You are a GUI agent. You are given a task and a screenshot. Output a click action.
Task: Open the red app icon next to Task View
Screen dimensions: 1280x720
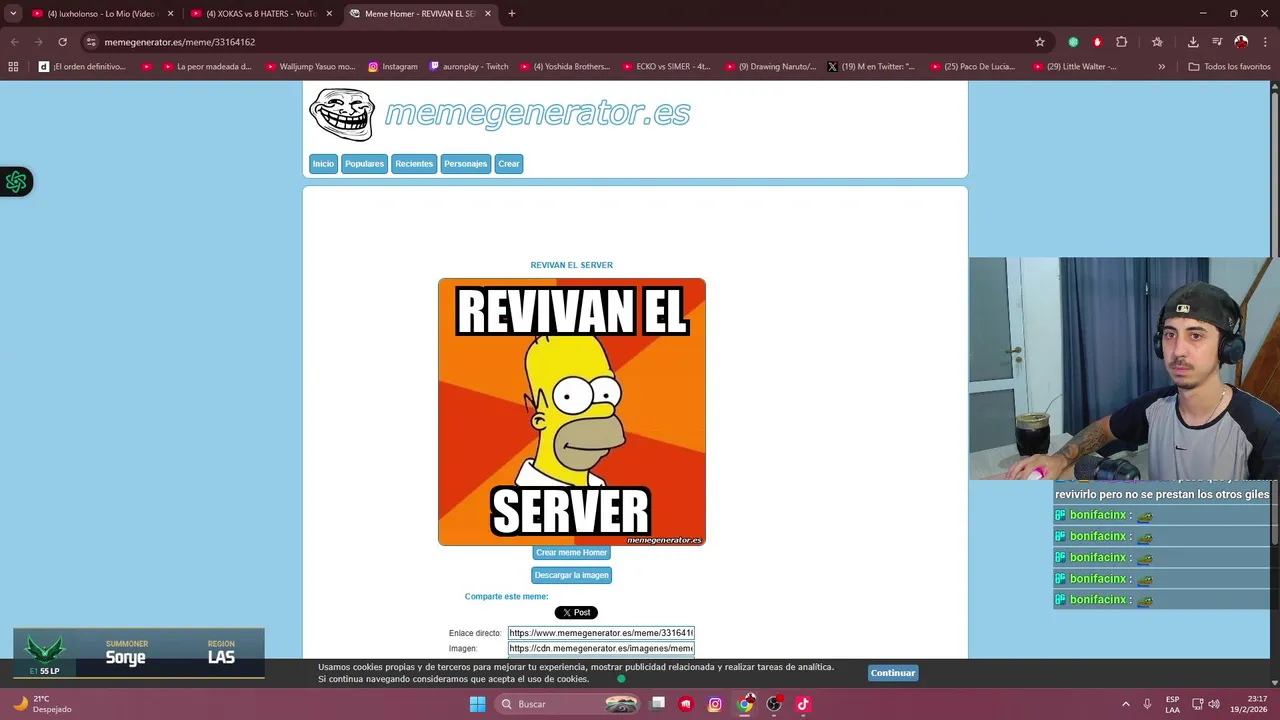click(685, 704)
